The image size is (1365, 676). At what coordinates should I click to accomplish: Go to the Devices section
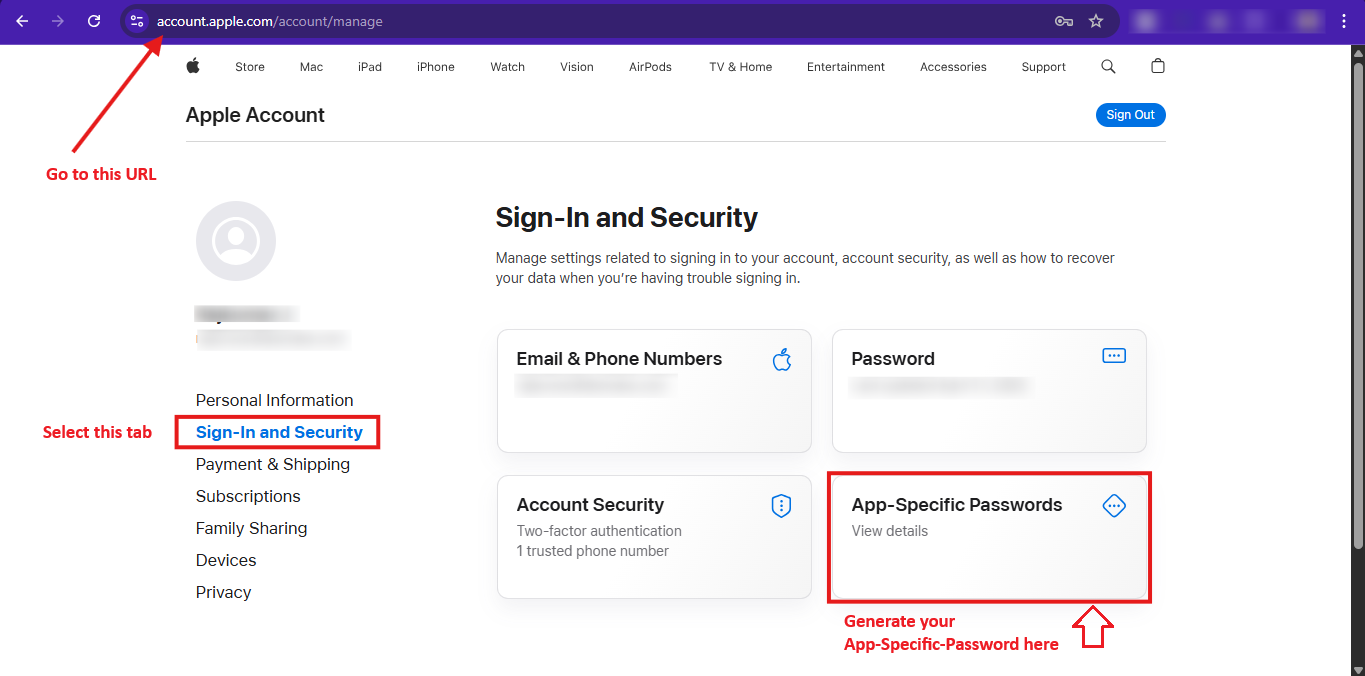pyautogui.click(x=226, y=560)
